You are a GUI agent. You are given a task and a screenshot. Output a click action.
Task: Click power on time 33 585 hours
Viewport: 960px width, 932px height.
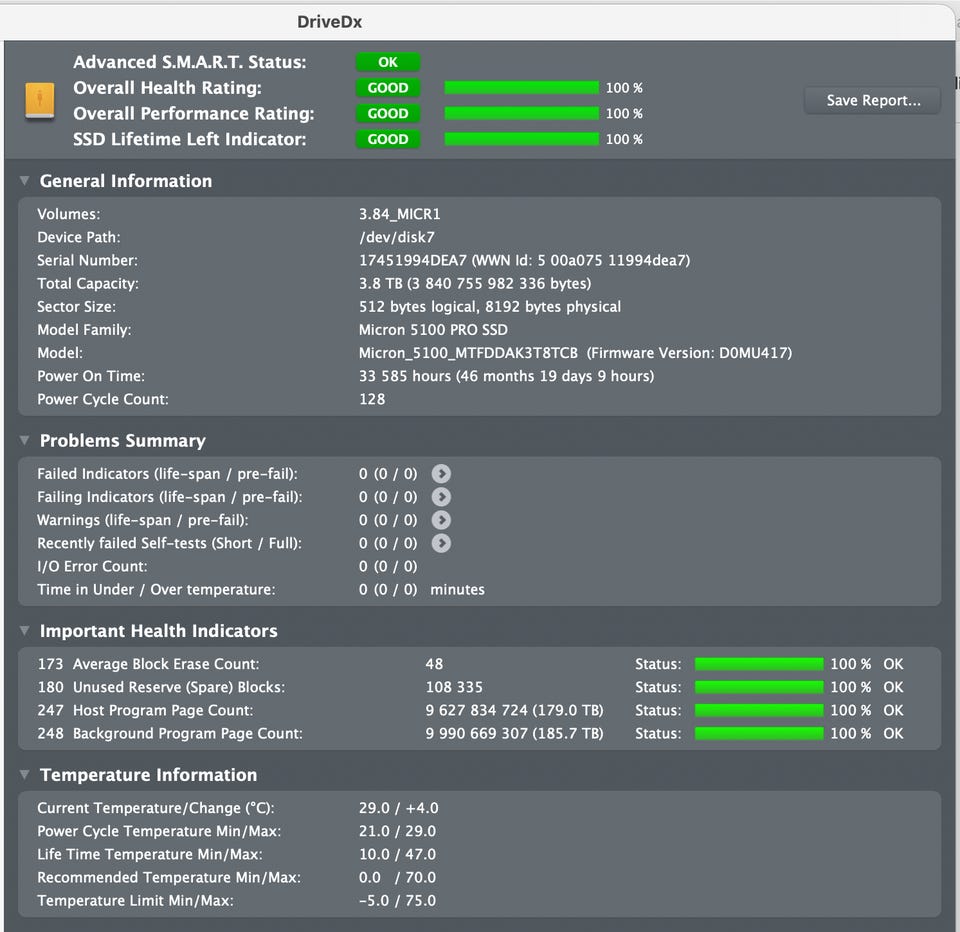506,376
